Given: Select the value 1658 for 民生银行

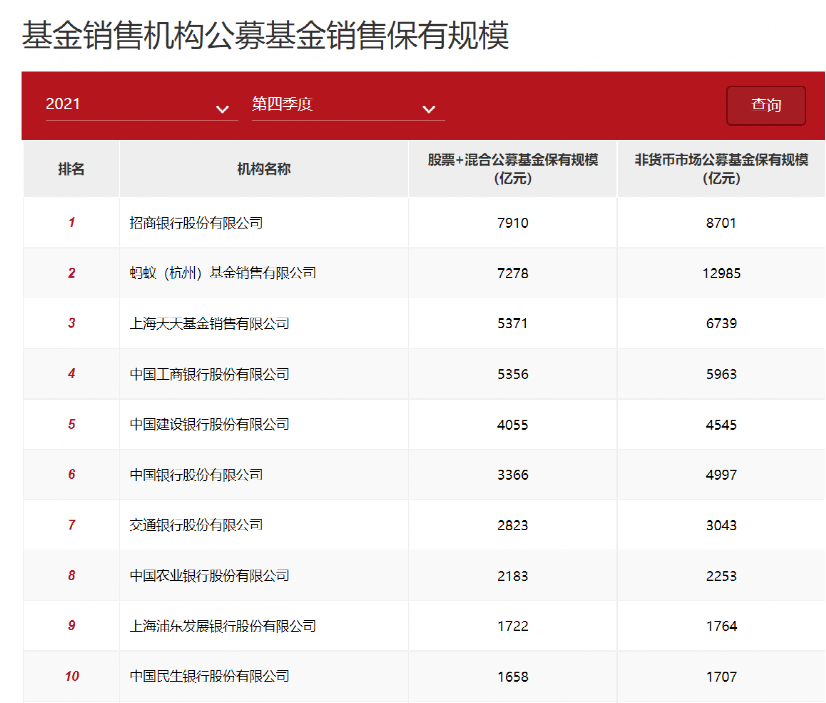Looking at the screenshot, I should pyautogui.click(x=513, y=676).
